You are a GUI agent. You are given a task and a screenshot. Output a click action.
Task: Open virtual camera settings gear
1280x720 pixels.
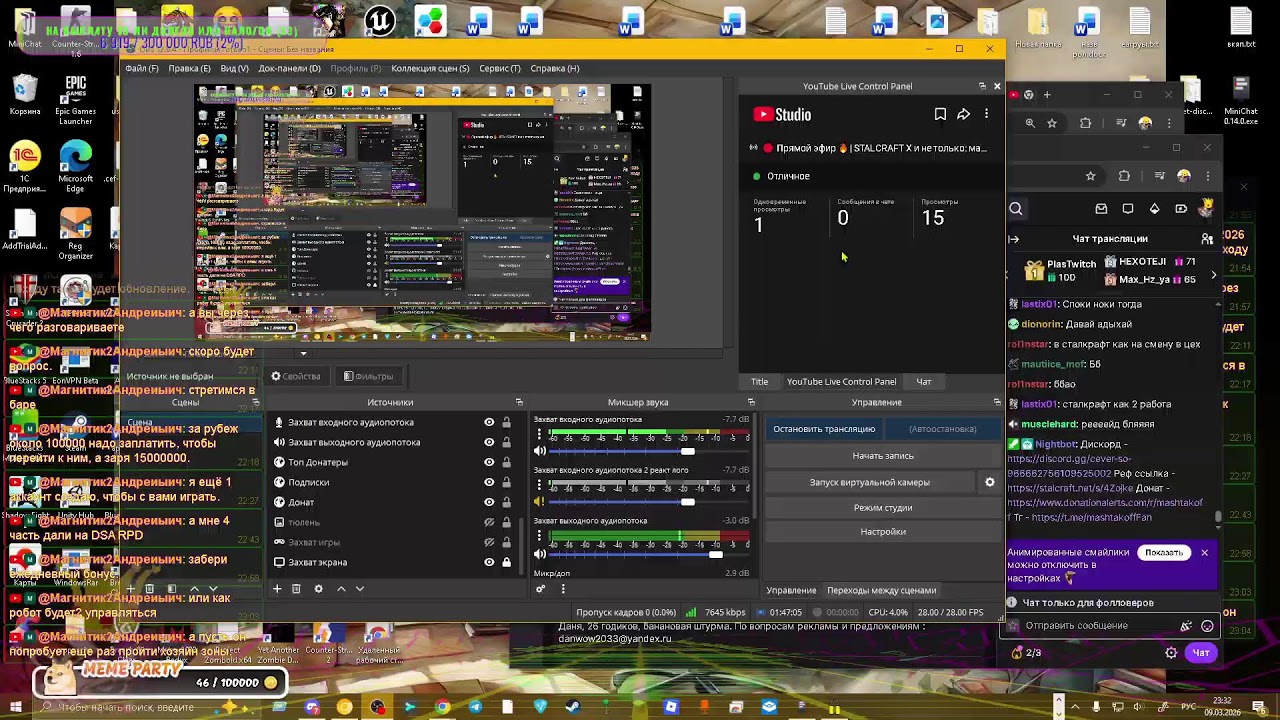[x=990, y=482]
